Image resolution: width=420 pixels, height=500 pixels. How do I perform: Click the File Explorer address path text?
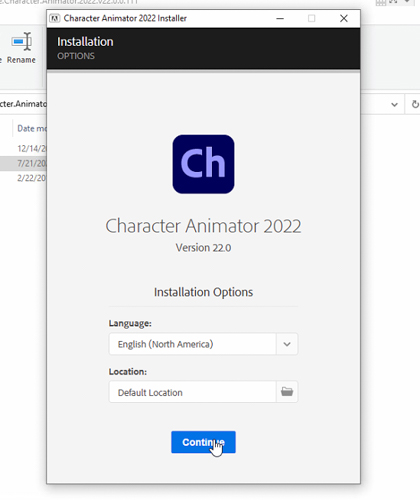pyautogui.click(x=23, y=104)
